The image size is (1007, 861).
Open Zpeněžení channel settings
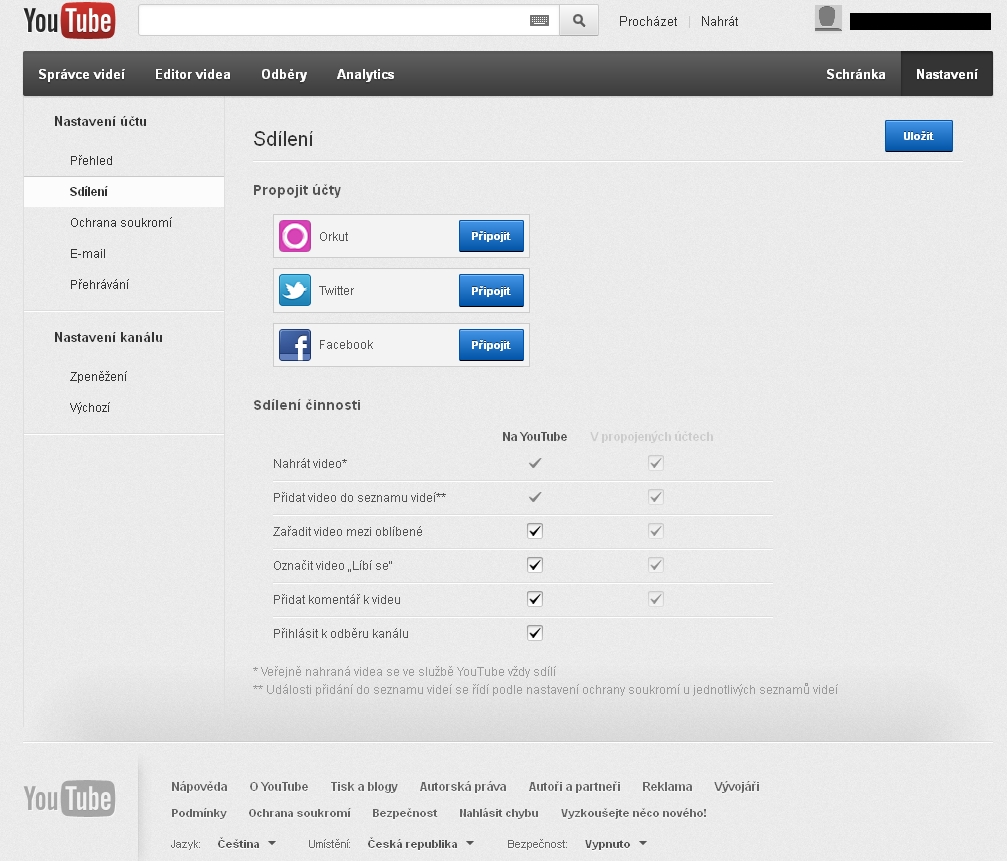98,376
